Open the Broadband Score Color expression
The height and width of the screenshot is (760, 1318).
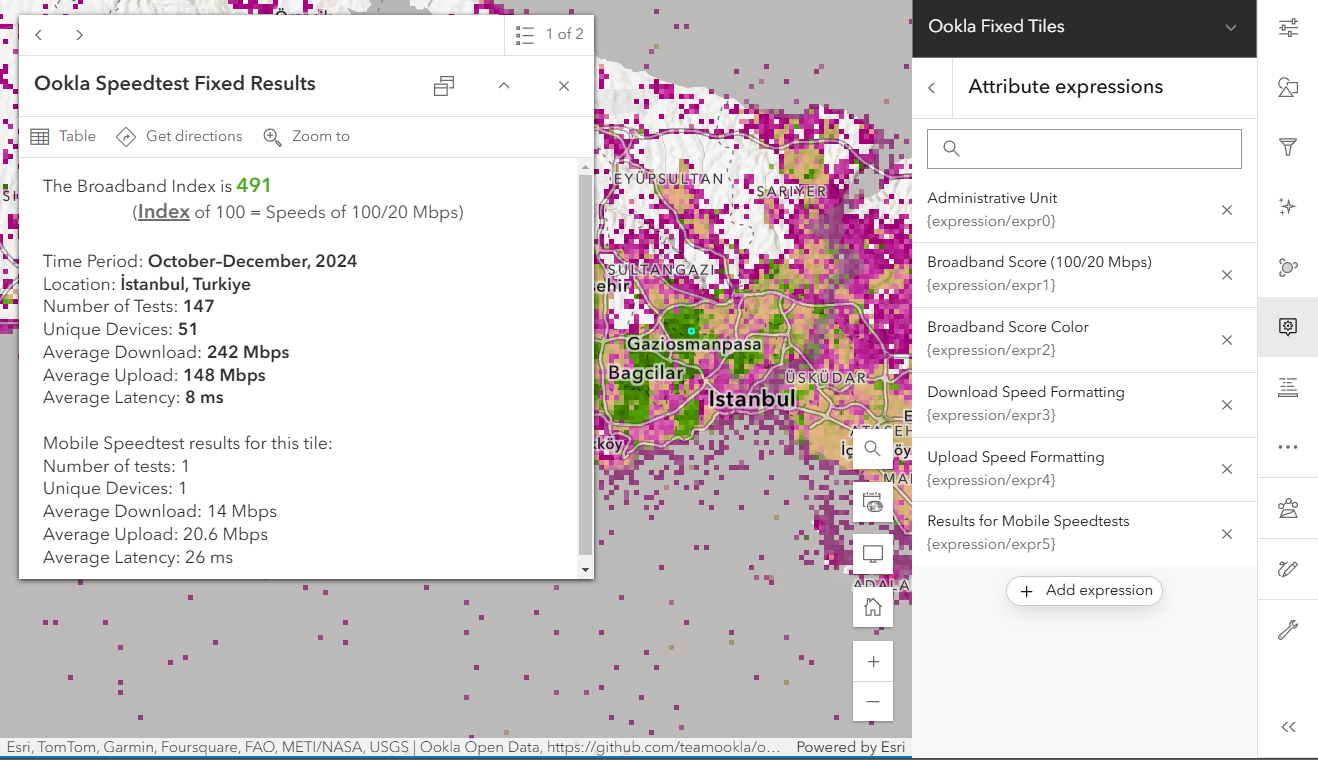[x=1062, y=339]
